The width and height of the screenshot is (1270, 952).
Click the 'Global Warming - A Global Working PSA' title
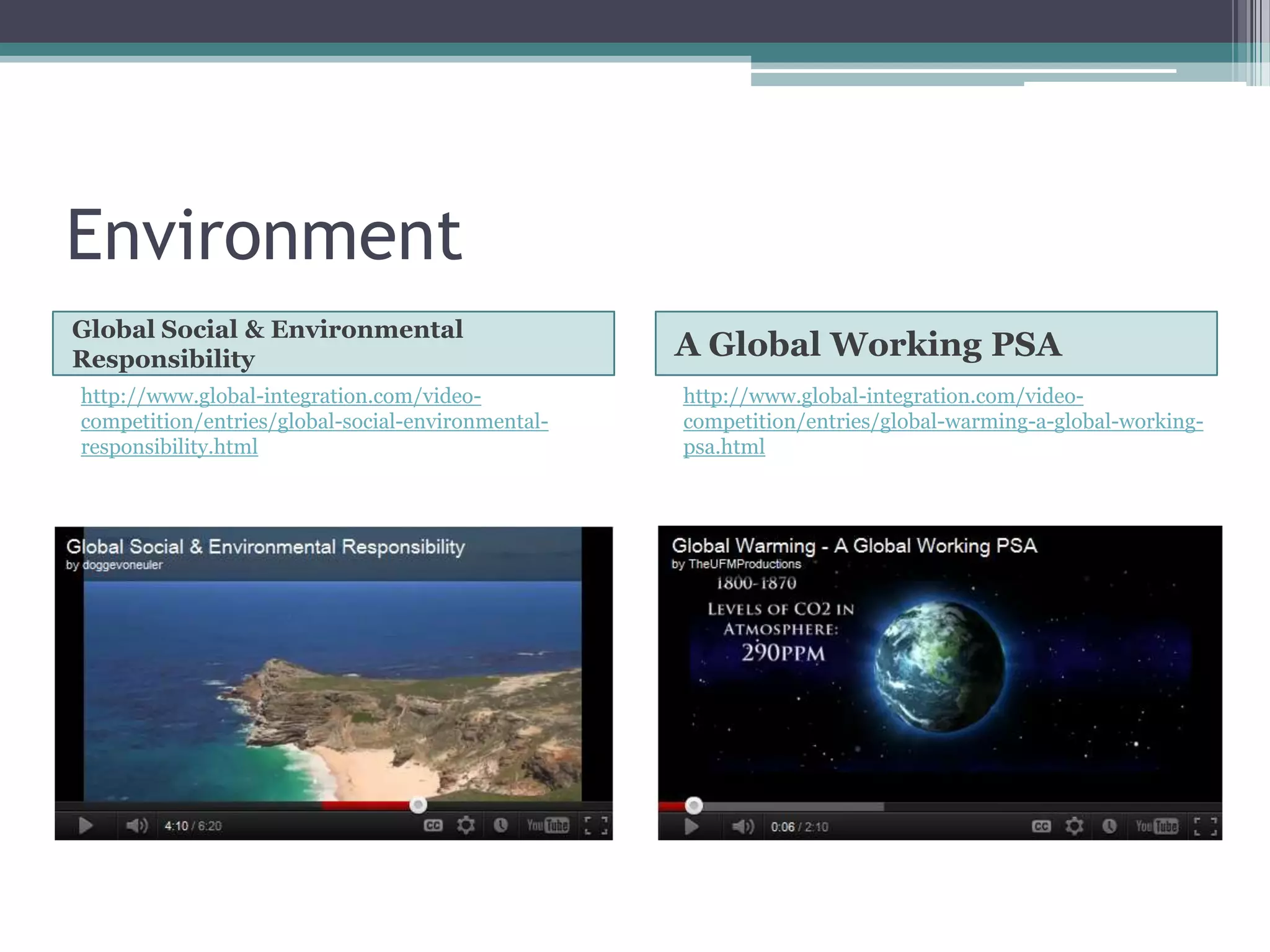pos(855,545)
